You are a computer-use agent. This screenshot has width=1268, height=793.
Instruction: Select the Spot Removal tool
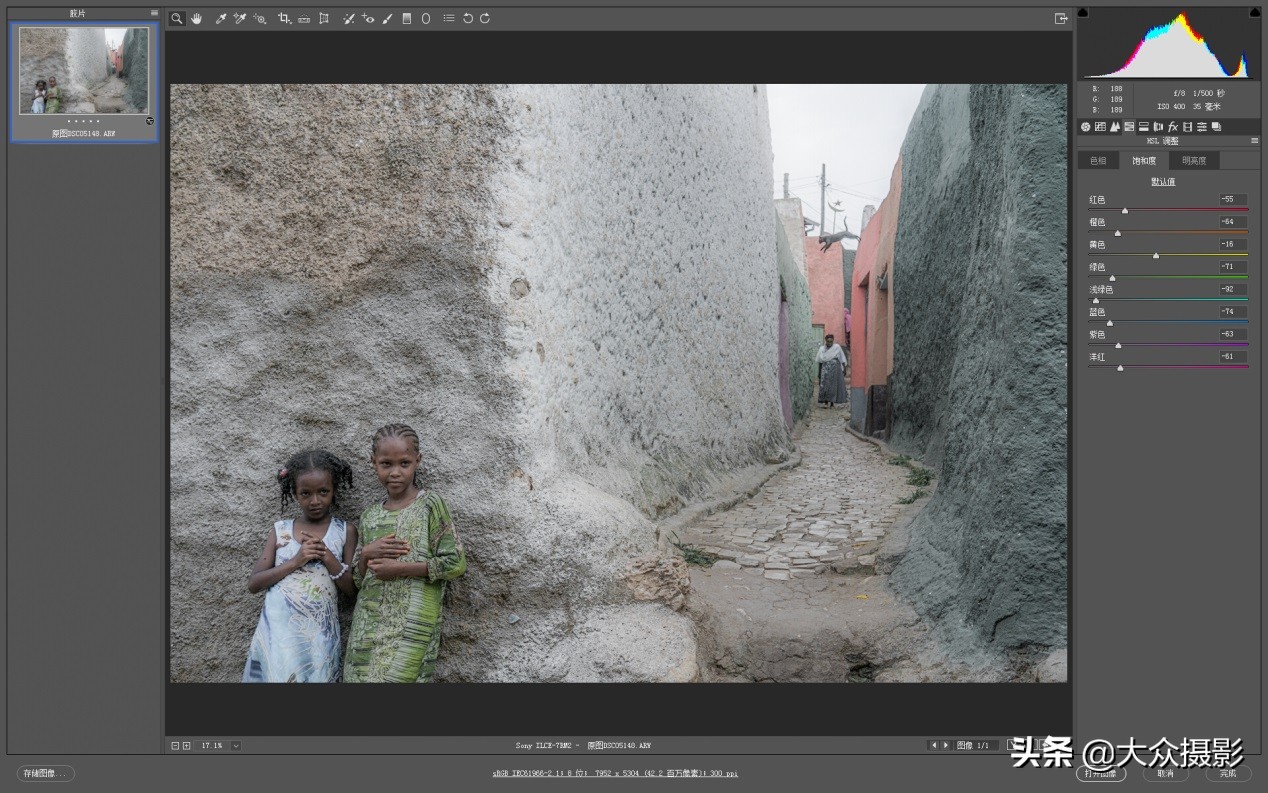click(349, 18)
